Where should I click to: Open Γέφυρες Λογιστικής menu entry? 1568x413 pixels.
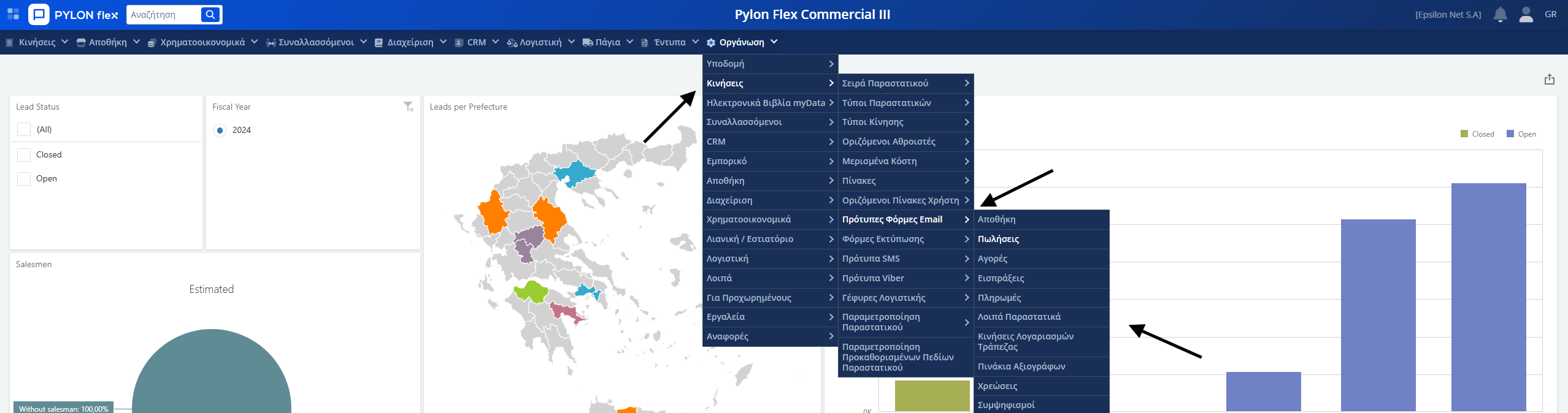point(905,298)
